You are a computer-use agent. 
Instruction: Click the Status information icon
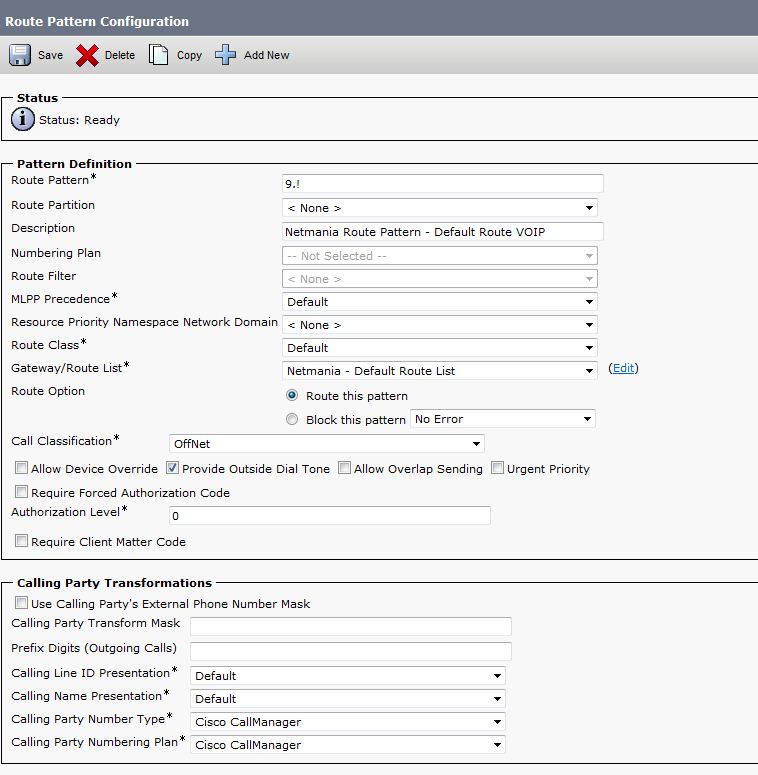tap(23, 120)
